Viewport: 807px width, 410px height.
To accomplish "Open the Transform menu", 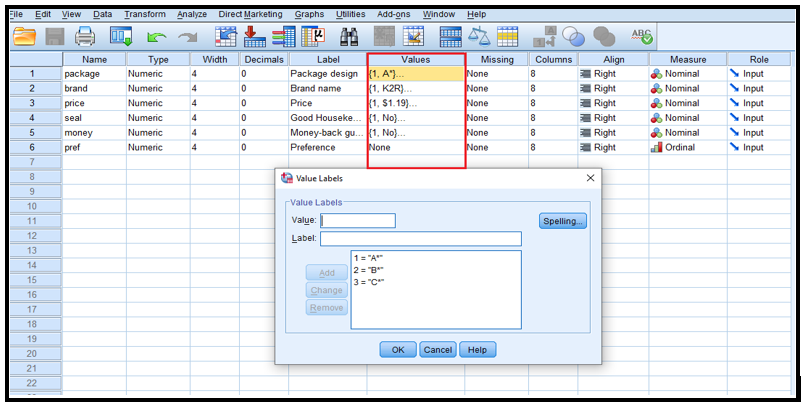I will pos(145,14).
